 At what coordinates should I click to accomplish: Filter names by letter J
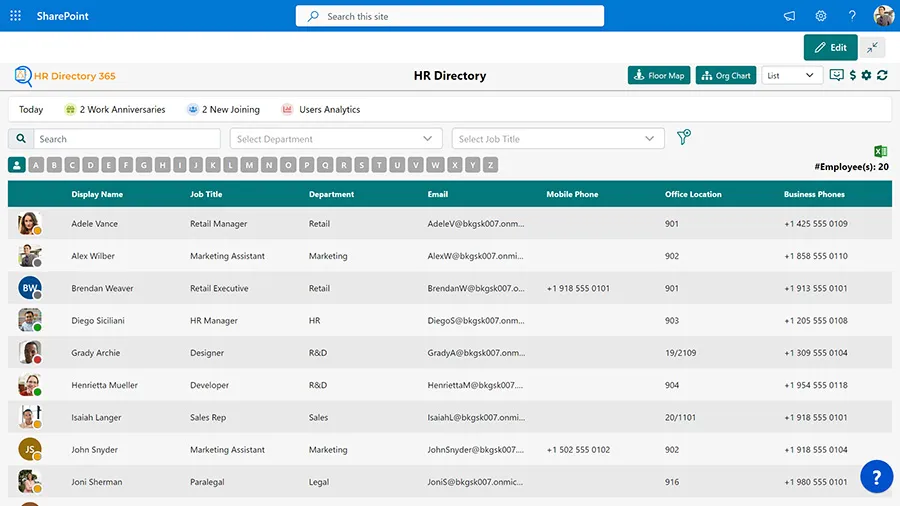coord(196,165)
